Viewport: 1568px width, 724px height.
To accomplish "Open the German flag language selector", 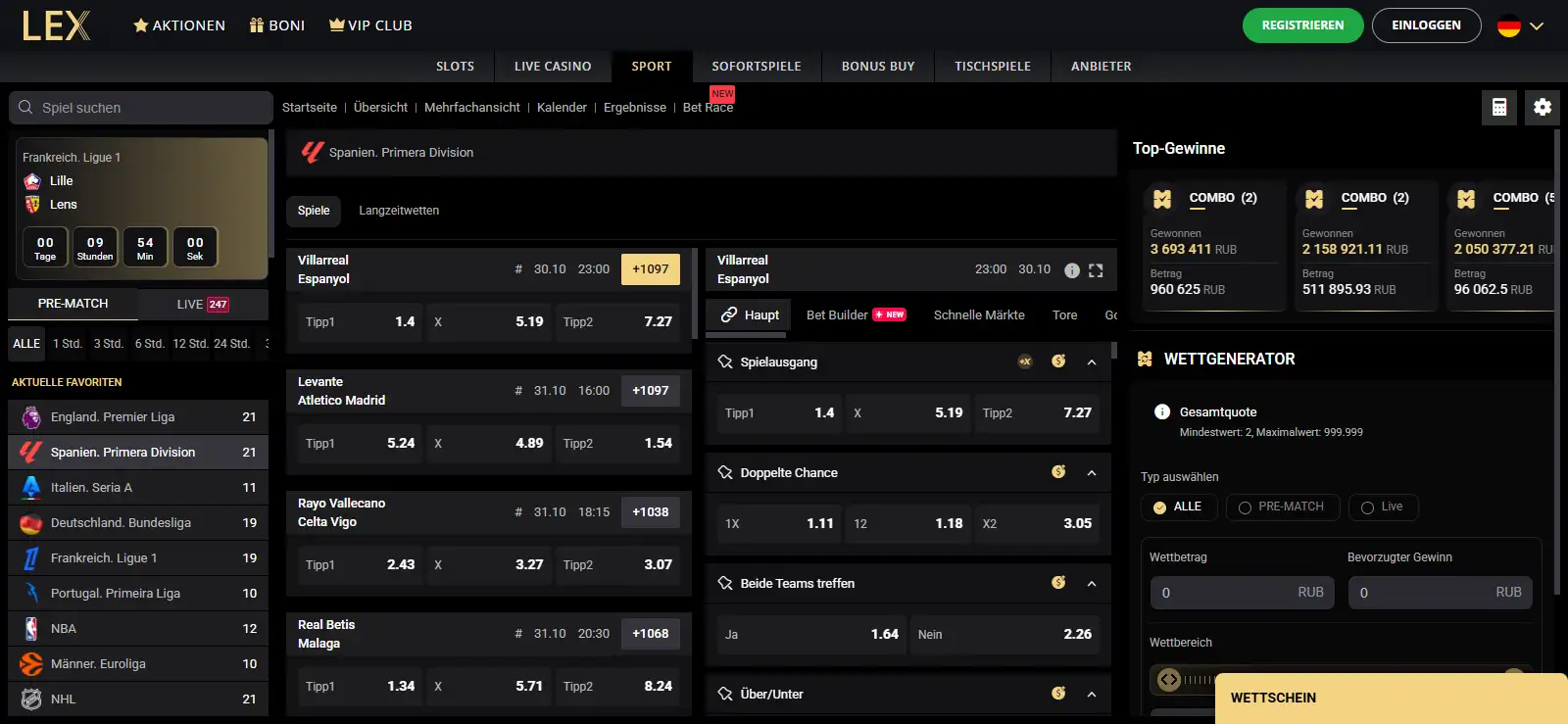I will (x=1520, y=26).
